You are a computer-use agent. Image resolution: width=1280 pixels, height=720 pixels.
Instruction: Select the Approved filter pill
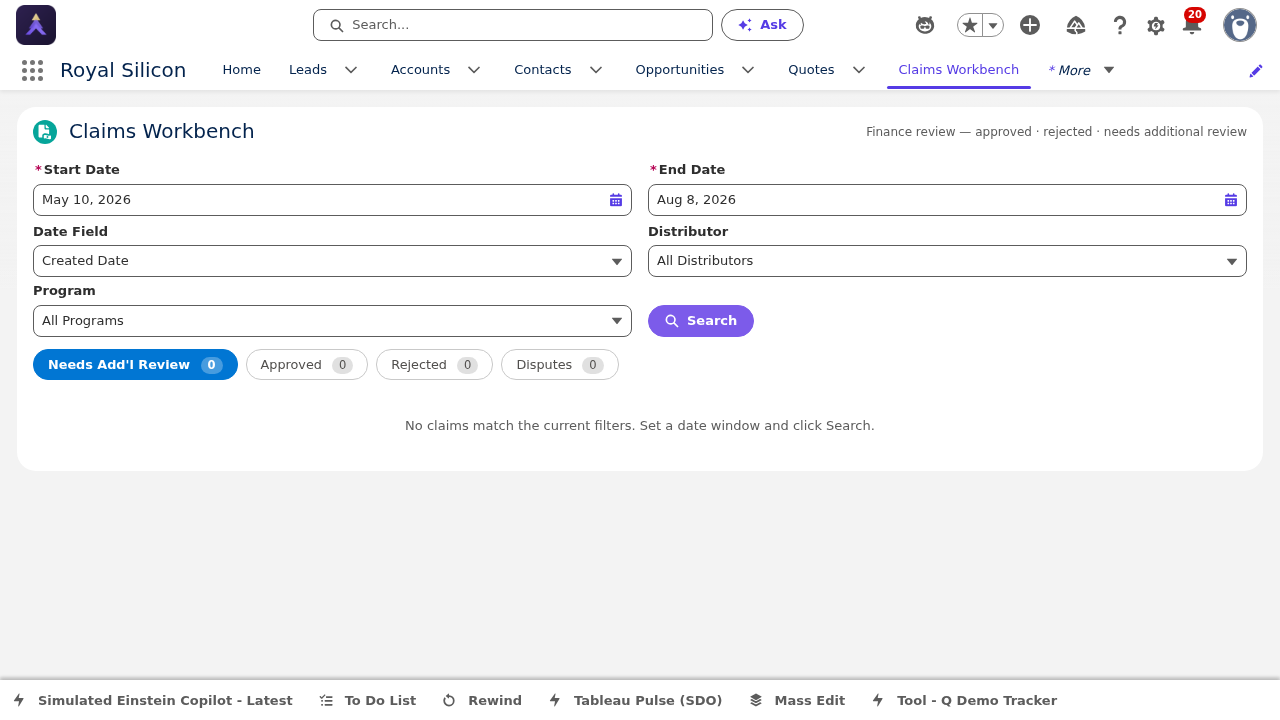pos(307,365)
